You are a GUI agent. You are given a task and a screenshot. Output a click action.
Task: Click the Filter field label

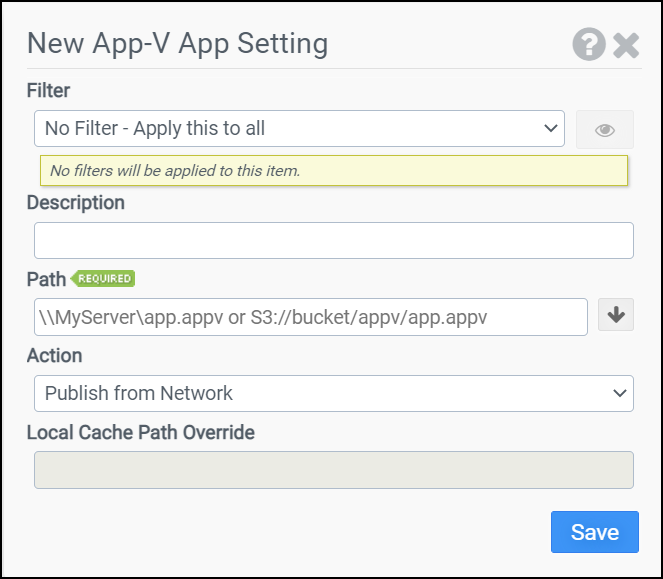[x=48, y=91]
